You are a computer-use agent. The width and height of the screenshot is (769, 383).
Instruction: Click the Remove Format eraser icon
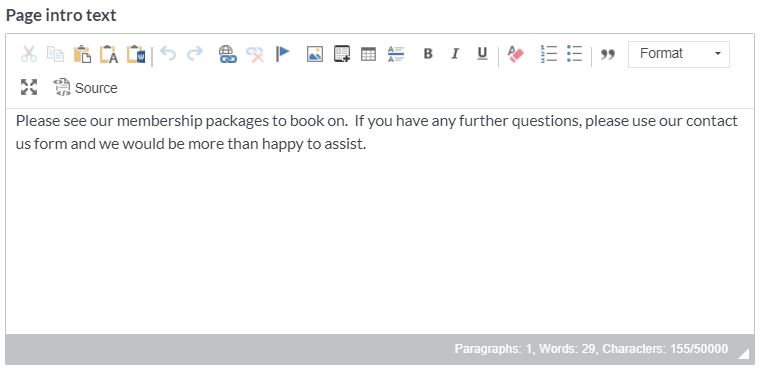click(515, 54)
